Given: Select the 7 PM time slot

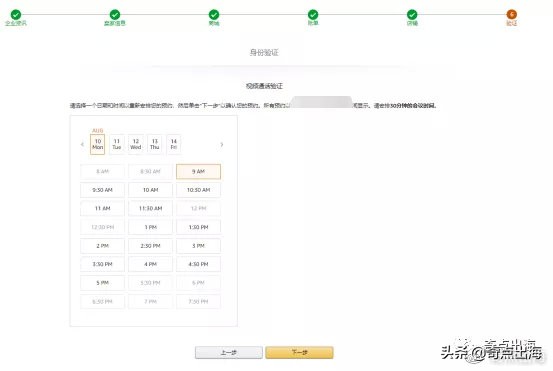Looking at the screenshot, I should tap(151, 302).
